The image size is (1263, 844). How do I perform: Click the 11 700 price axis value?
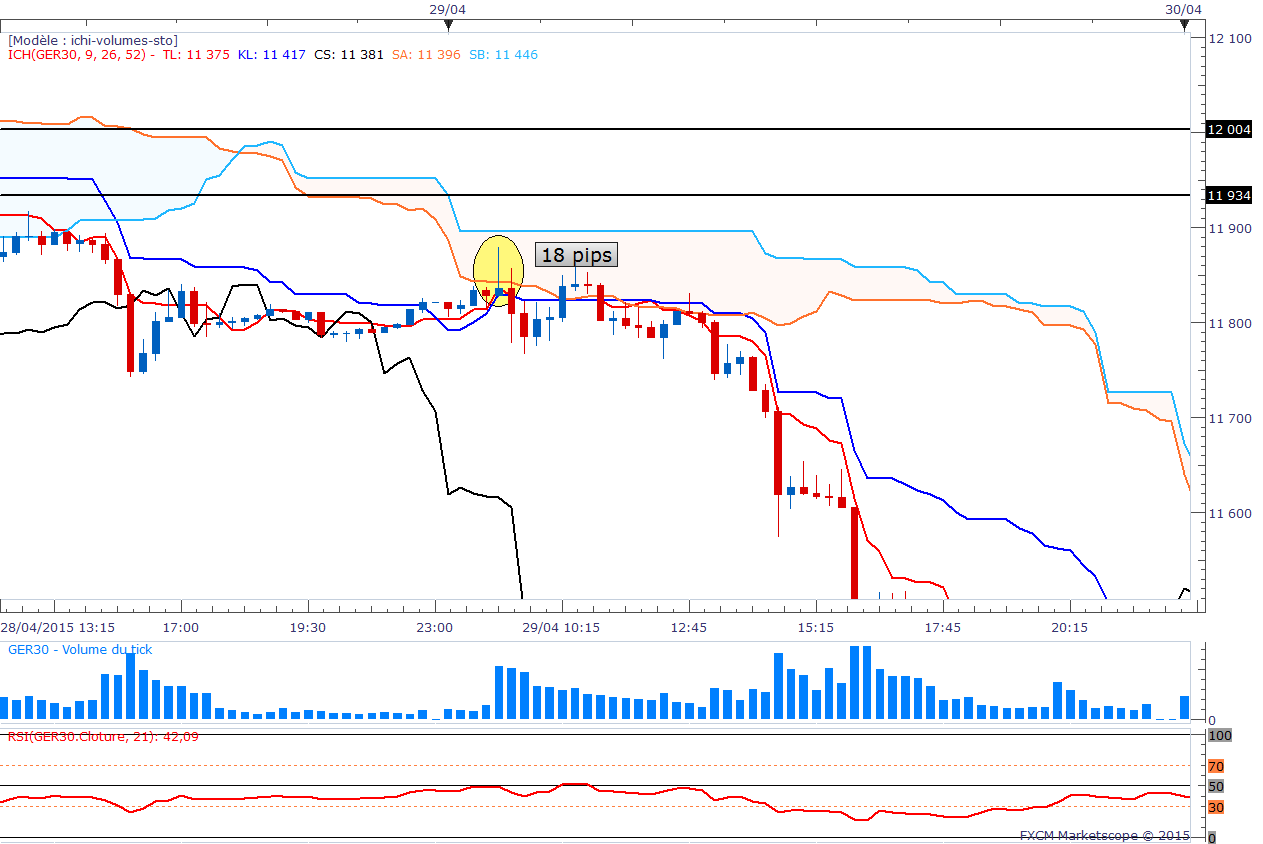tap(1229, 418)
